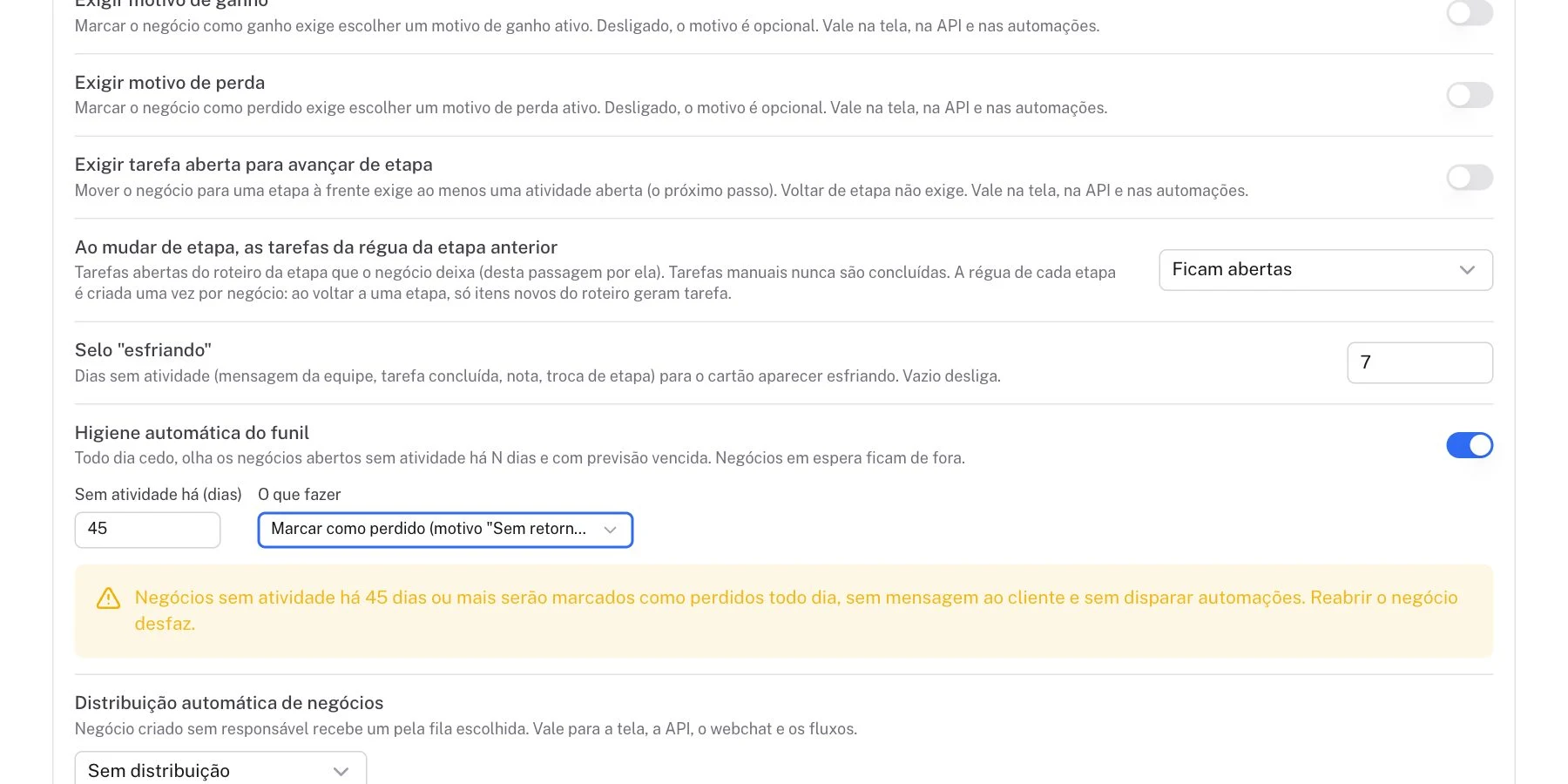Click the description starting Tarefas abertas do roteiro
Image resolution: width=1568 pixels, height=784 pixels.
[595, 283]
